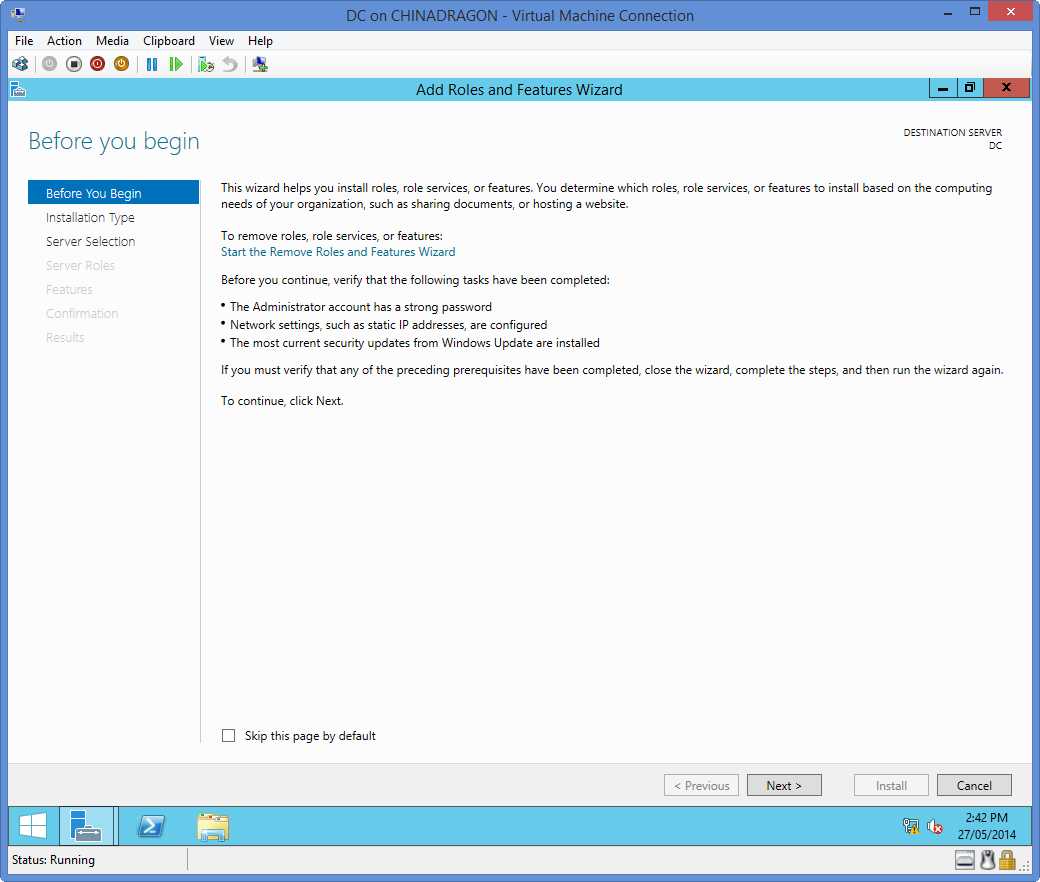
Task: Click the Server Roles step label
Action: [x=80, y=265]
